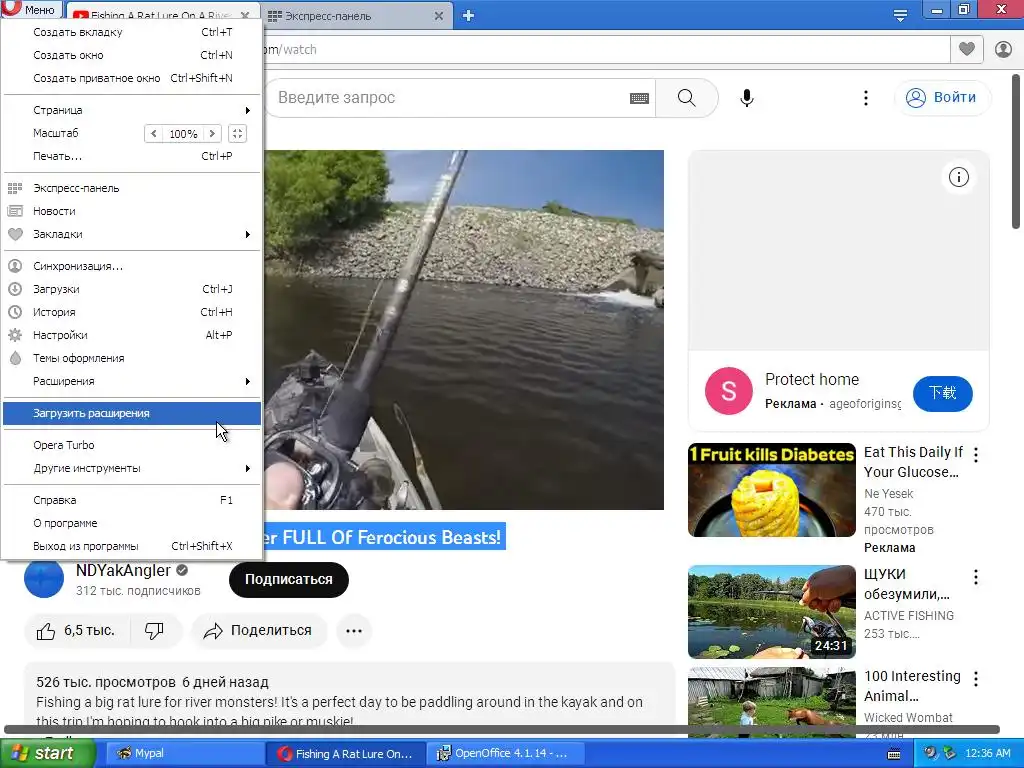Open Настройки menu entry

click(x=132, y=335)
